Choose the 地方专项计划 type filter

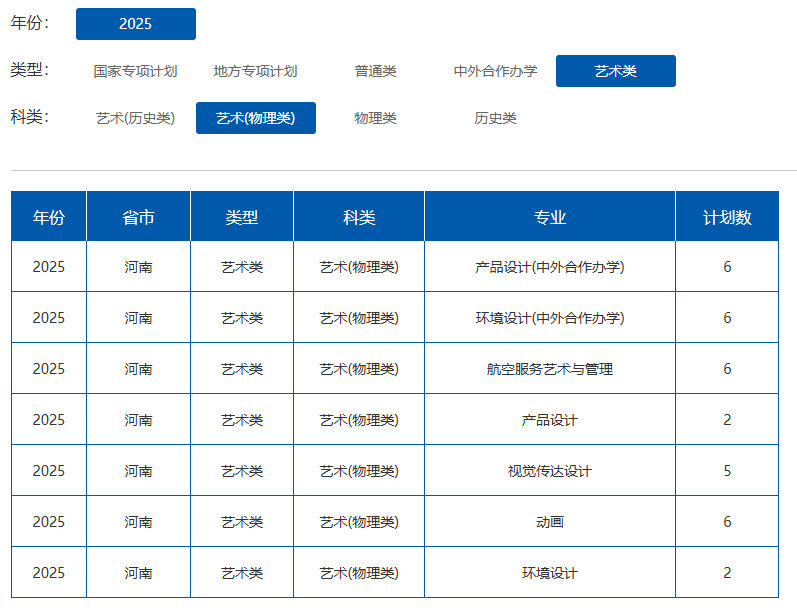pyautogui.click(x=256, y=71)
